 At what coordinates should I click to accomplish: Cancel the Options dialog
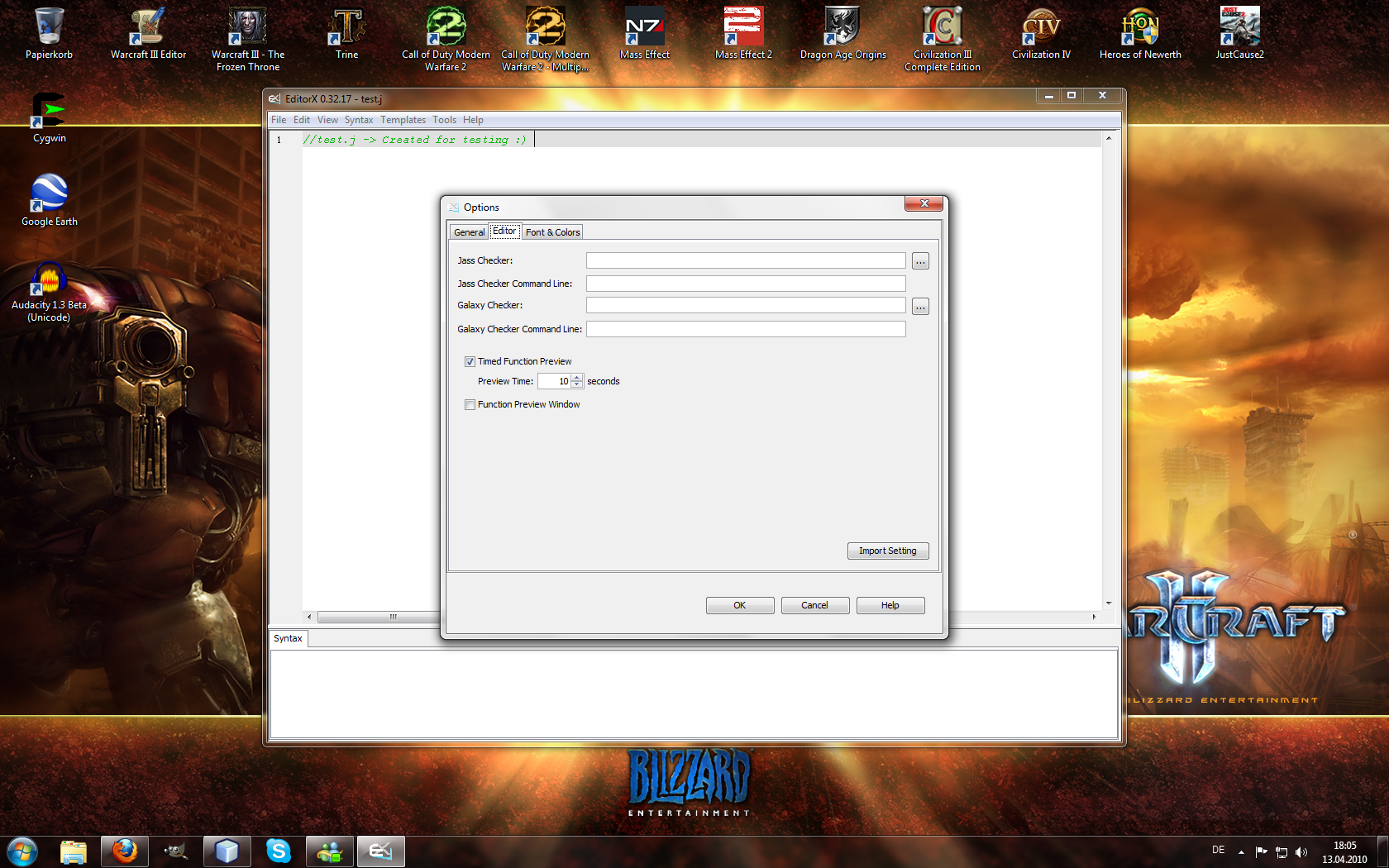(815, 605)
